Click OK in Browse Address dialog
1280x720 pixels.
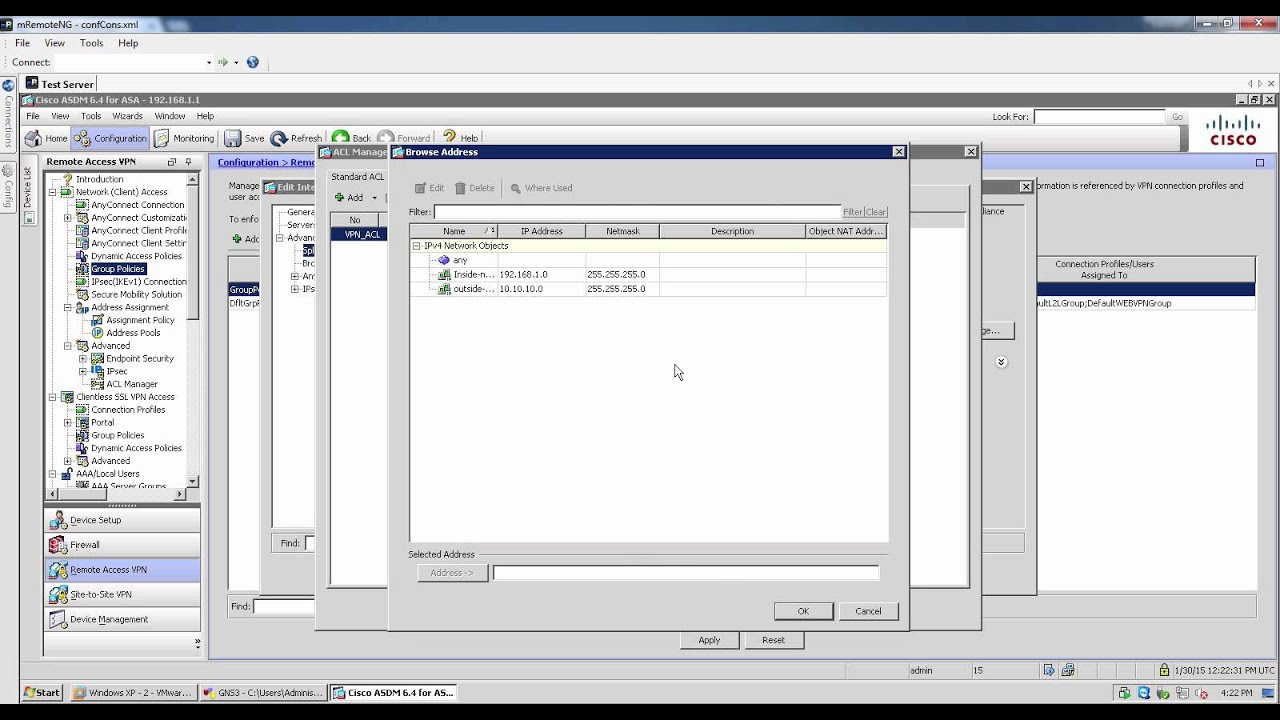click(x=803, y=611)
